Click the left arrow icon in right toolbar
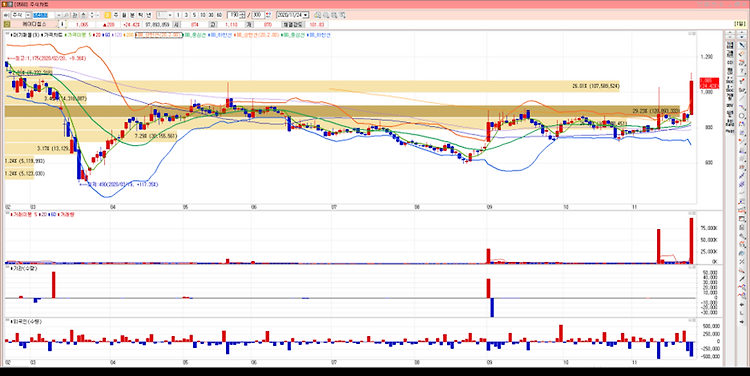The width and height of the screenshot is (750, 376). 742,305
